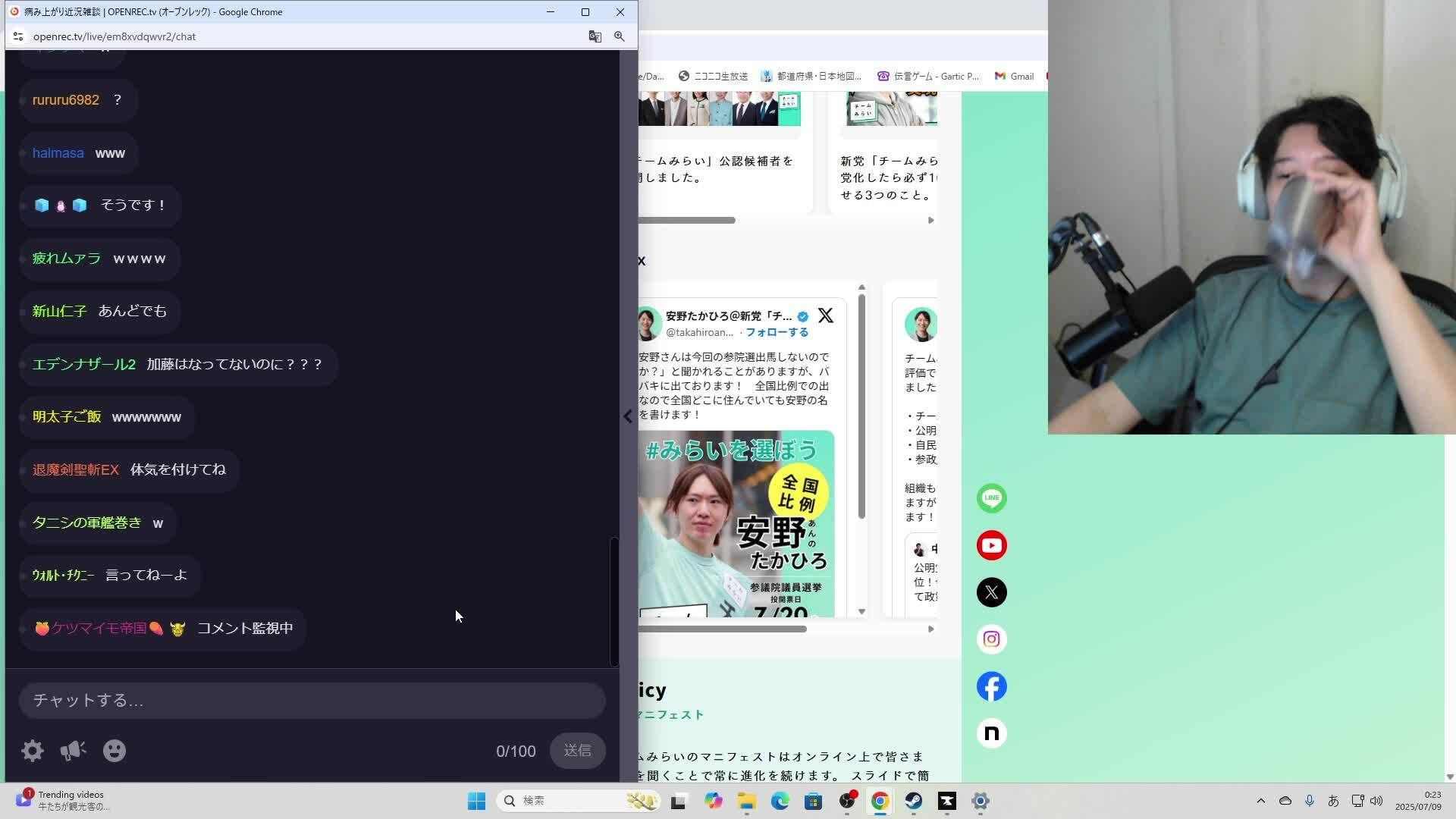This screenshot has height=819, width=1456.
Task: Click right arrow of news cards scrollbar
Action: (930, 220)
